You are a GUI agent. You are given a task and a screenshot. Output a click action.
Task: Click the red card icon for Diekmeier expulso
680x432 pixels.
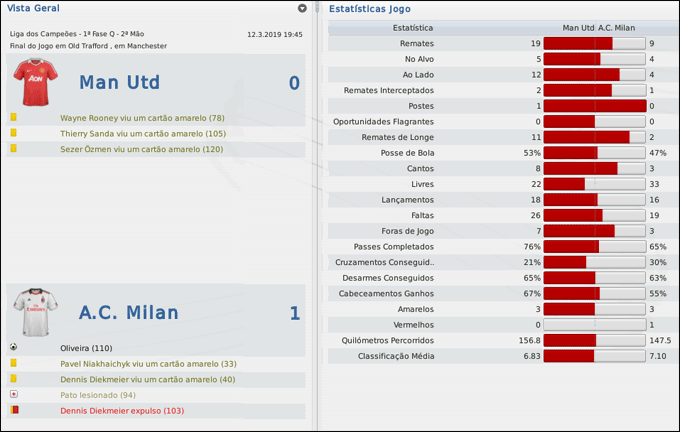[14, 410]
